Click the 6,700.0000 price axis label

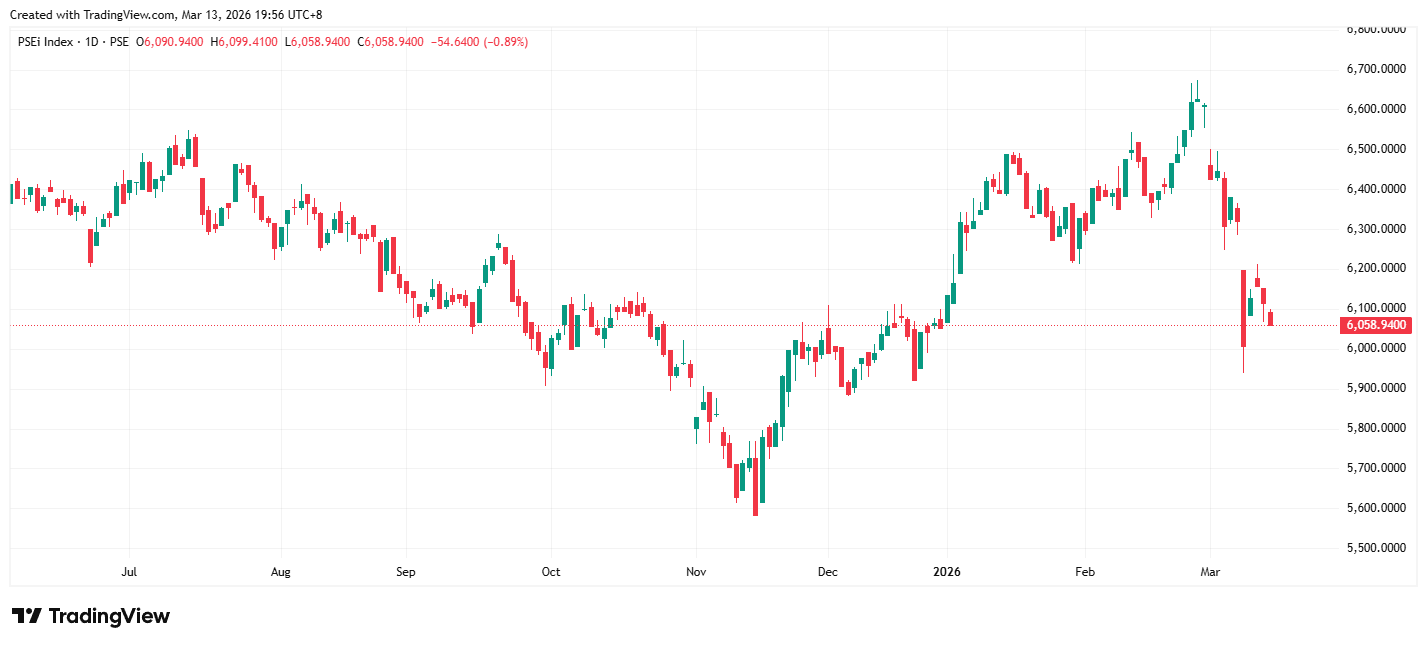[x=1376, y=69]
